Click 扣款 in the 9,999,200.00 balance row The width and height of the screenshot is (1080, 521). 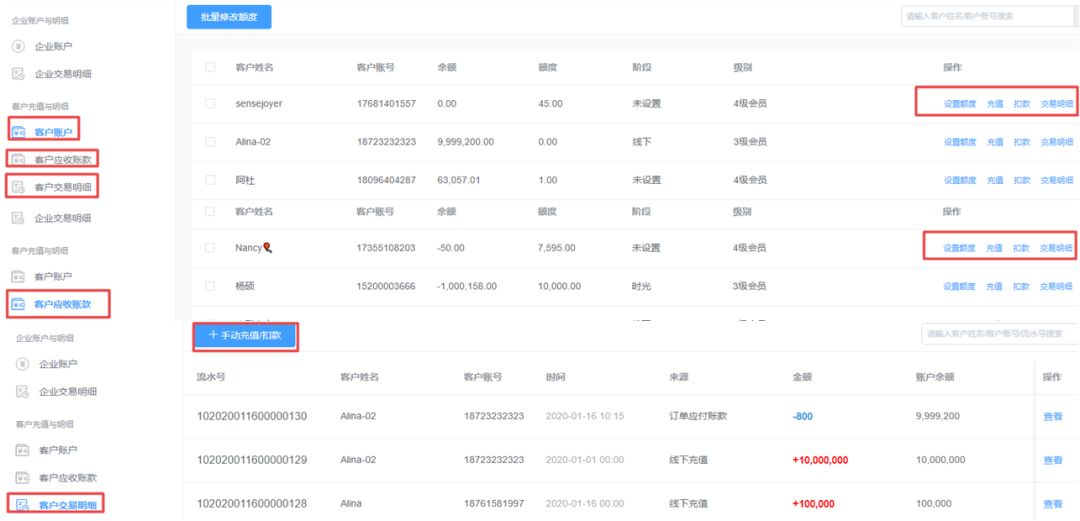pyautogui.click(x=1021, y=142)
